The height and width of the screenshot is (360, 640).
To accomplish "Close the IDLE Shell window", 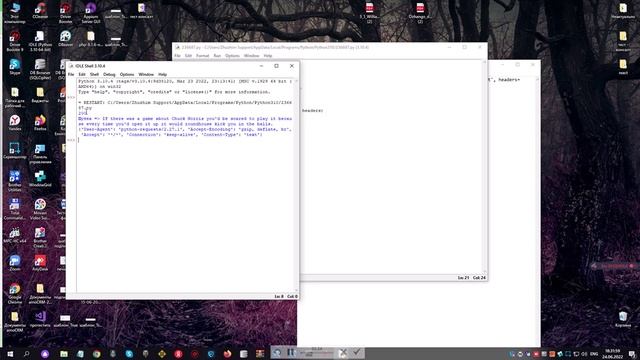I will [x=291, y=66].
